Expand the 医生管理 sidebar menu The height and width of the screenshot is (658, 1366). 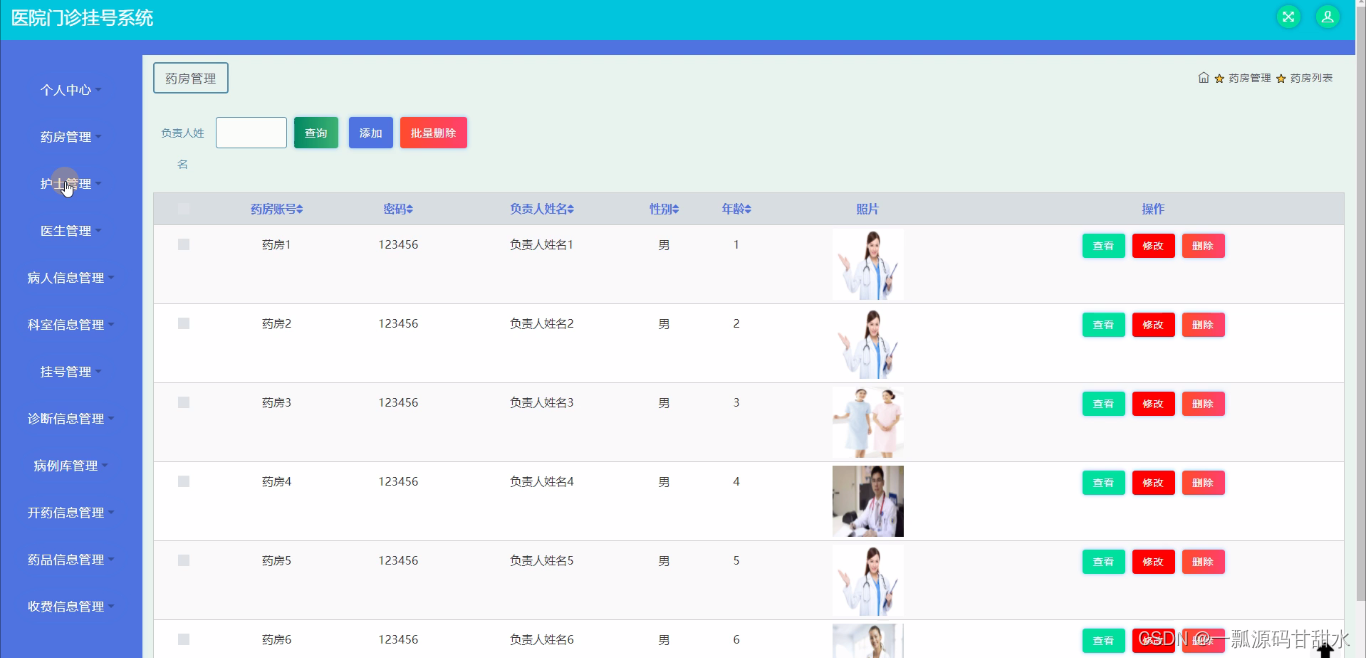[x=71, y=231]
